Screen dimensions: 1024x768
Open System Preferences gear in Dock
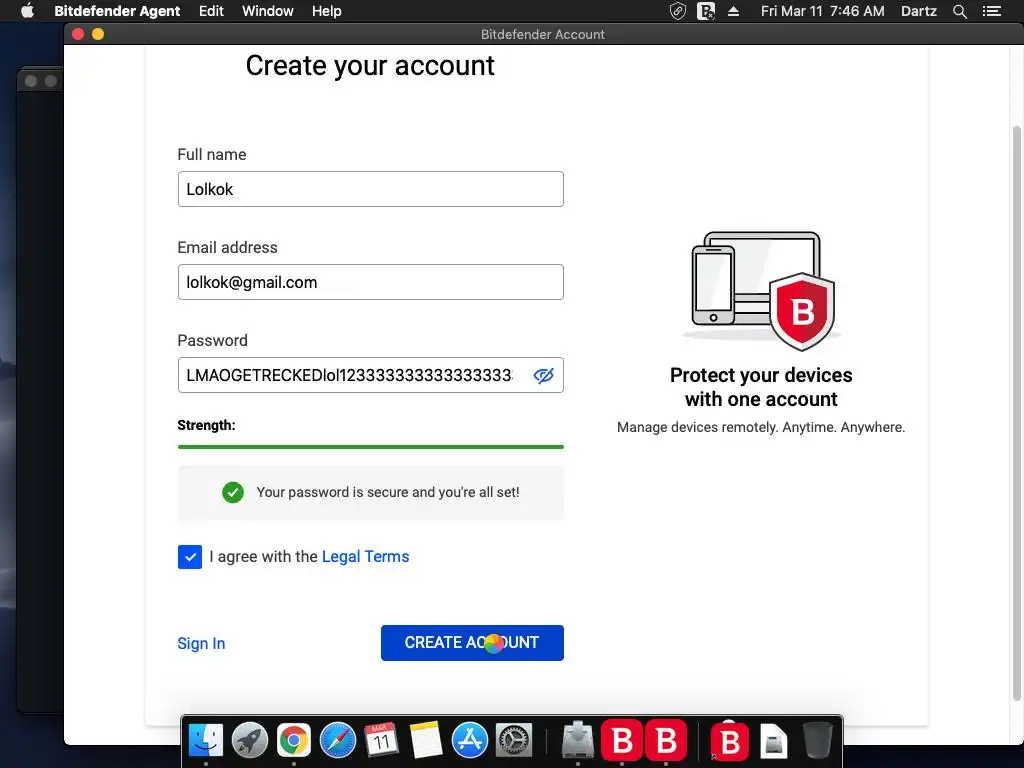point(514,741)
